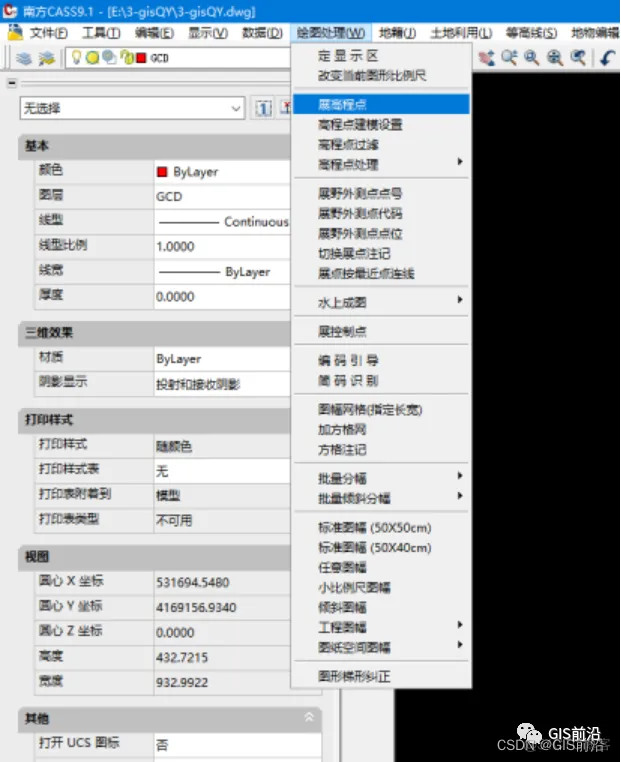
Task: Click the red GCD layer color swatch
Action: 141,58
